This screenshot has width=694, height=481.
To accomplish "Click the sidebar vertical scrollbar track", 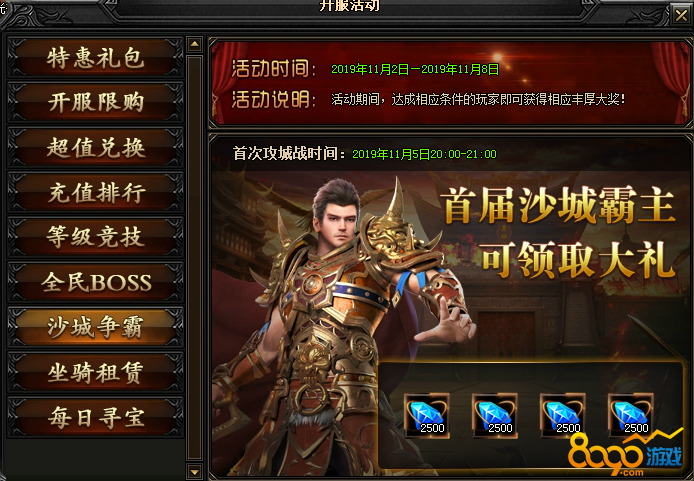I will point(194,258).
